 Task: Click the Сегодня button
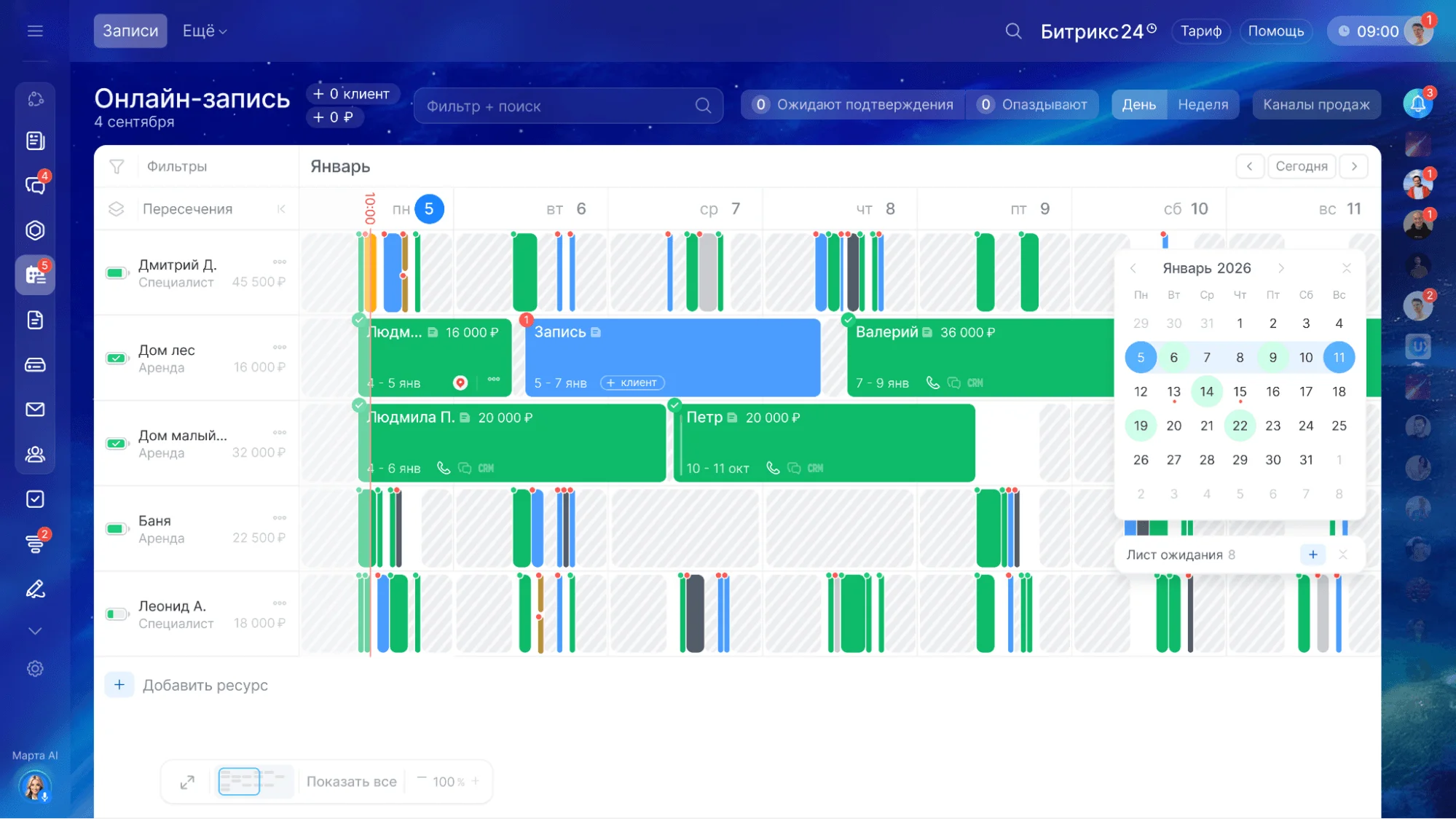pyautogui.click(x=1302, y=166)
